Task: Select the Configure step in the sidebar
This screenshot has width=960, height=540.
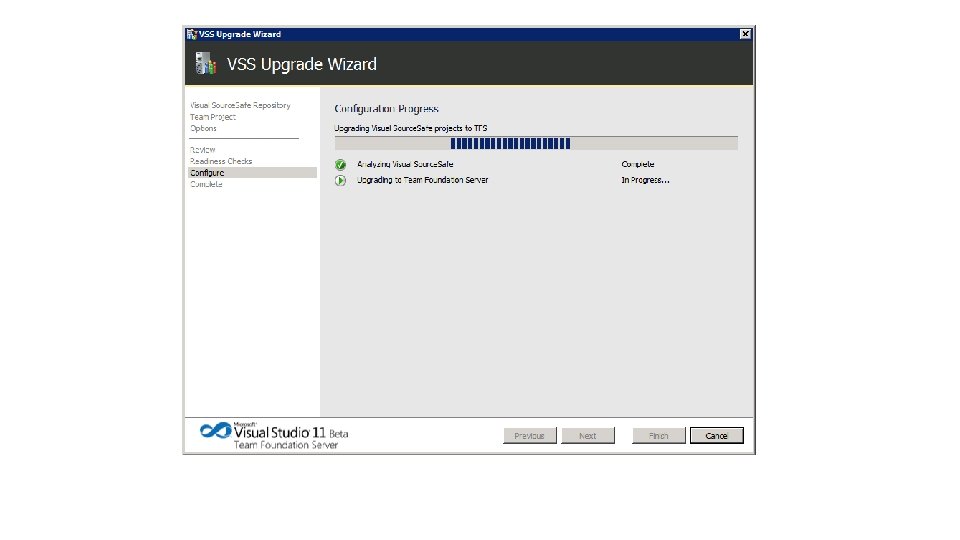Action: [x=252, y=173]
